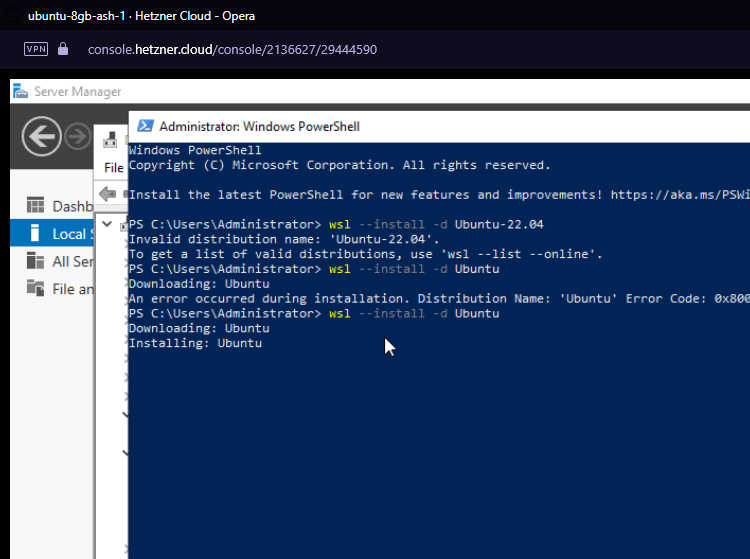Click the Opera browser logo icon
This screenshot has width=750, height=559.
tap(14, 16)
